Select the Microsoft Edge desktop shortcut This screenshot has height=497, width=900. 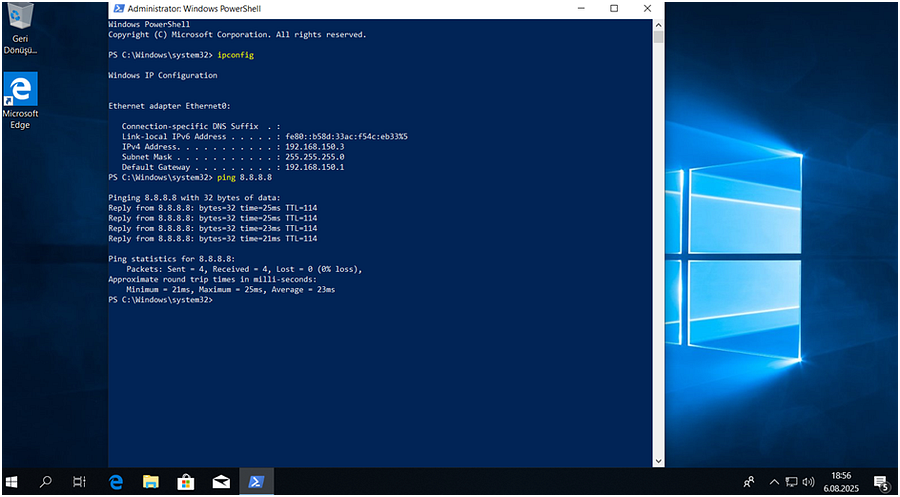coord(20,100)
